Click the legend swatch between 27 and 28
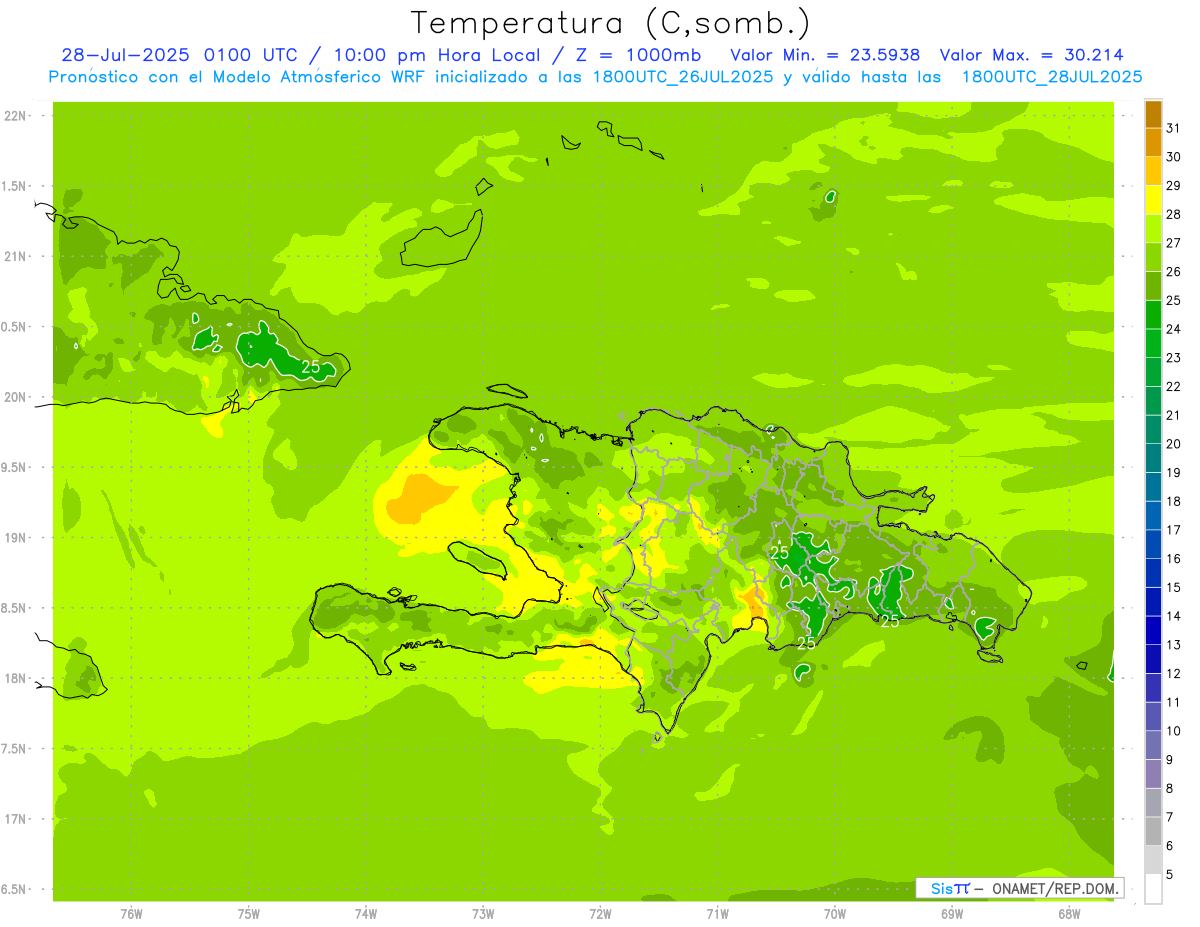The height and width of the screenshot is (927, 1200). coord(1153,228)
